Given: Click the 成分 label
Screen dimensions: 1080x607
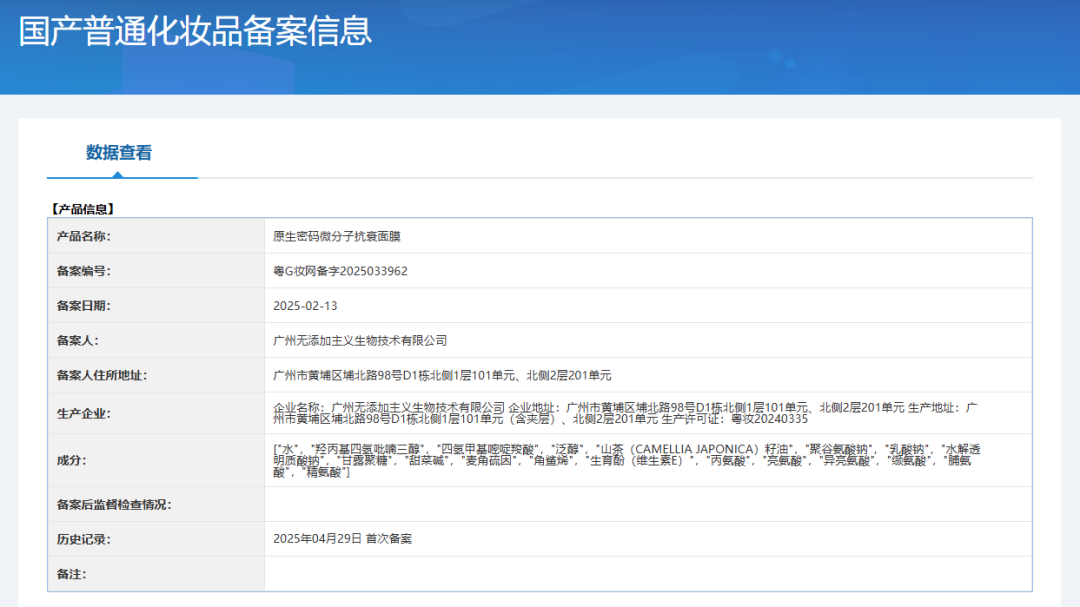Looking at the screenshot, I should coord(72,460).
